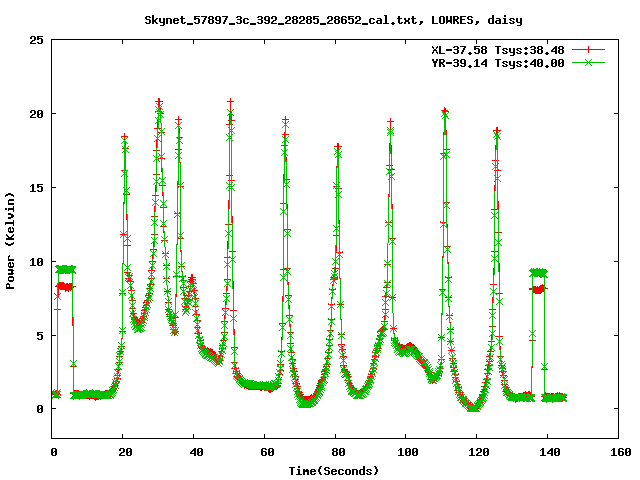Click the peak near 50 seconds
This screenshot has height=480, width=640.
click(231, 102)
